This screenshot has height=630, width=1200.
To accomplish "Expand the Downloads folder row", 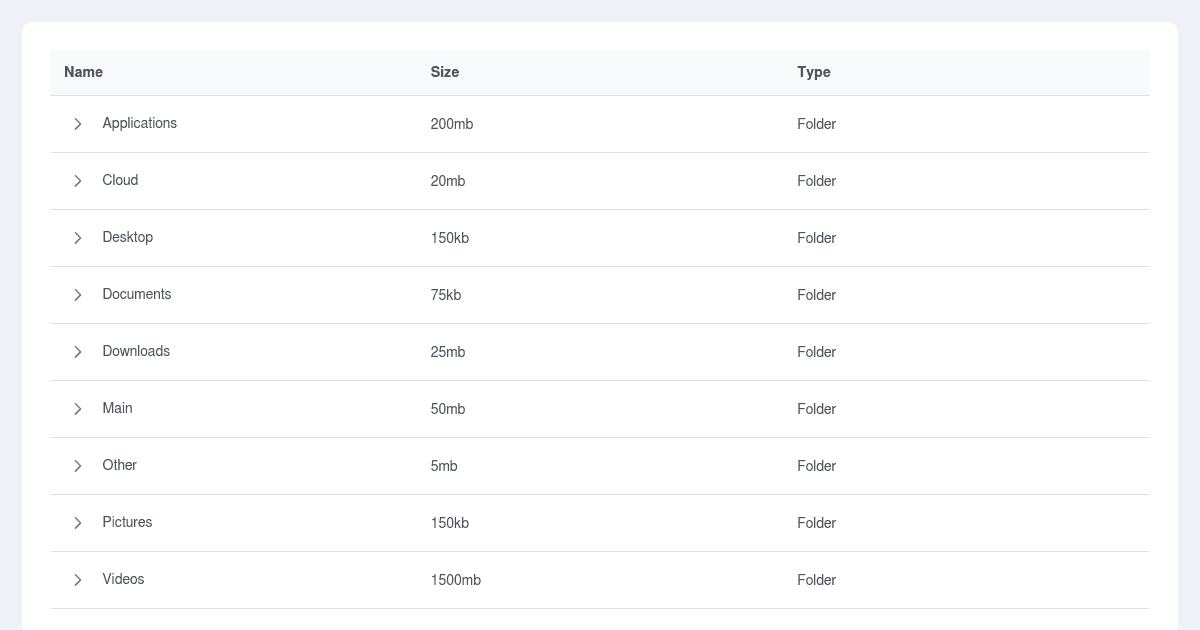I will point(78,352).
